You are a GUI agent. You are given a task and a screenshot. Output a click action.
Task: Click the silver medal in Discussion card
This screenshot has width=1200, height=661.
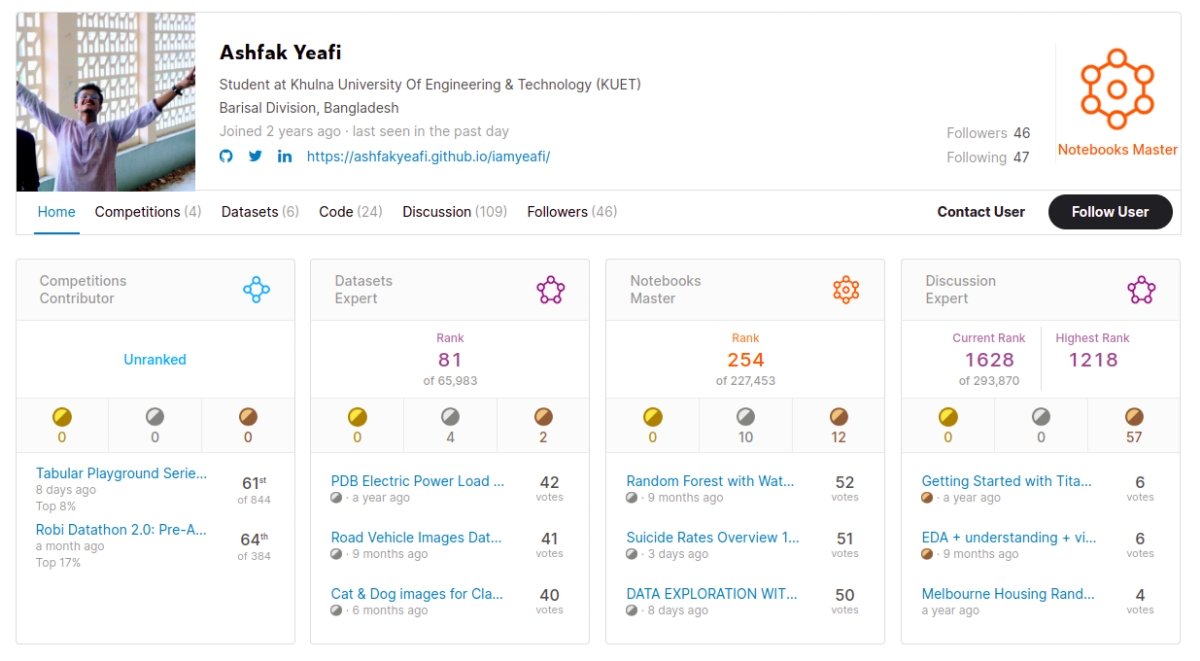pyautogui.click(x=1041, y=416)
